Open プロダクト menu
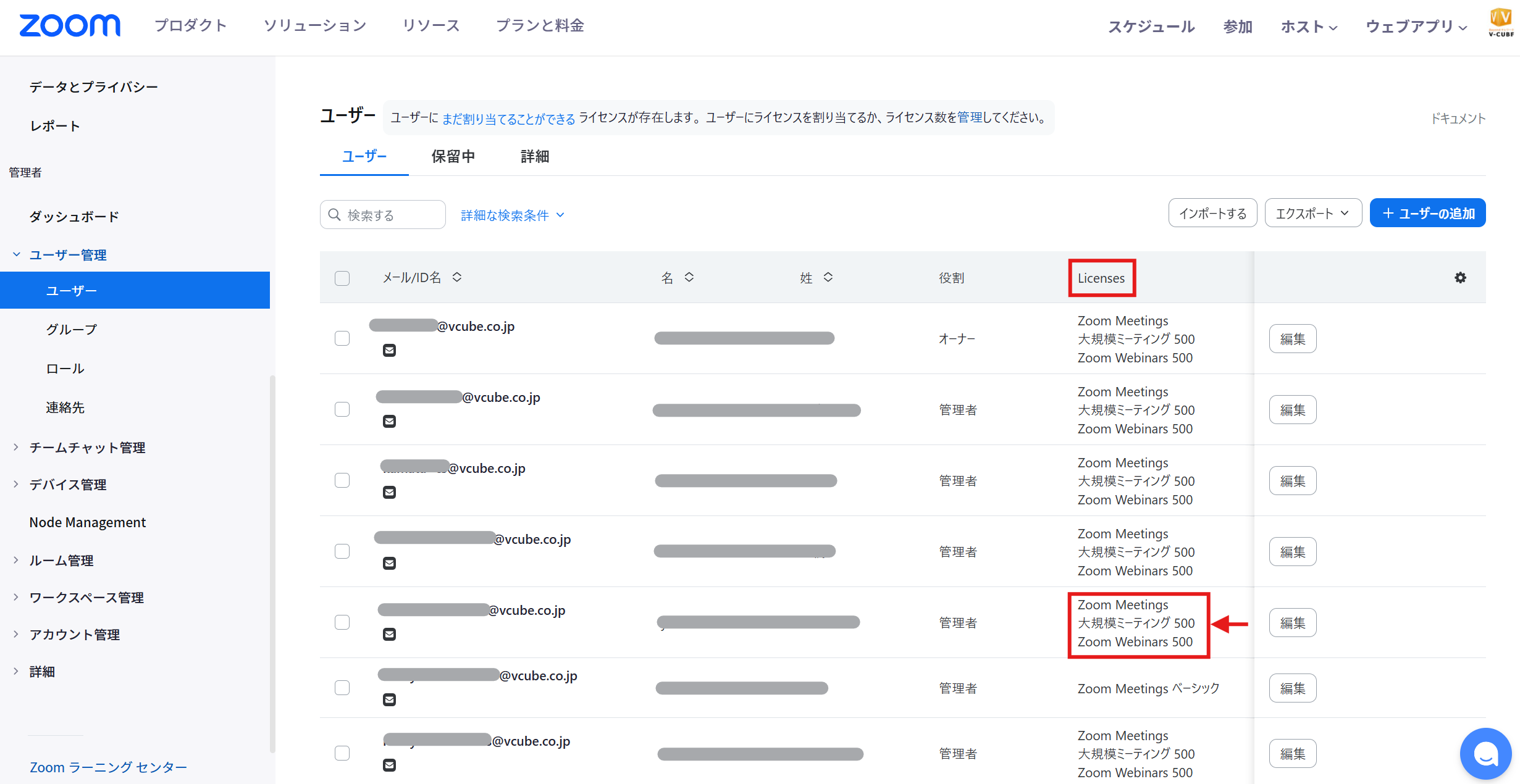 tap(191, 25)
